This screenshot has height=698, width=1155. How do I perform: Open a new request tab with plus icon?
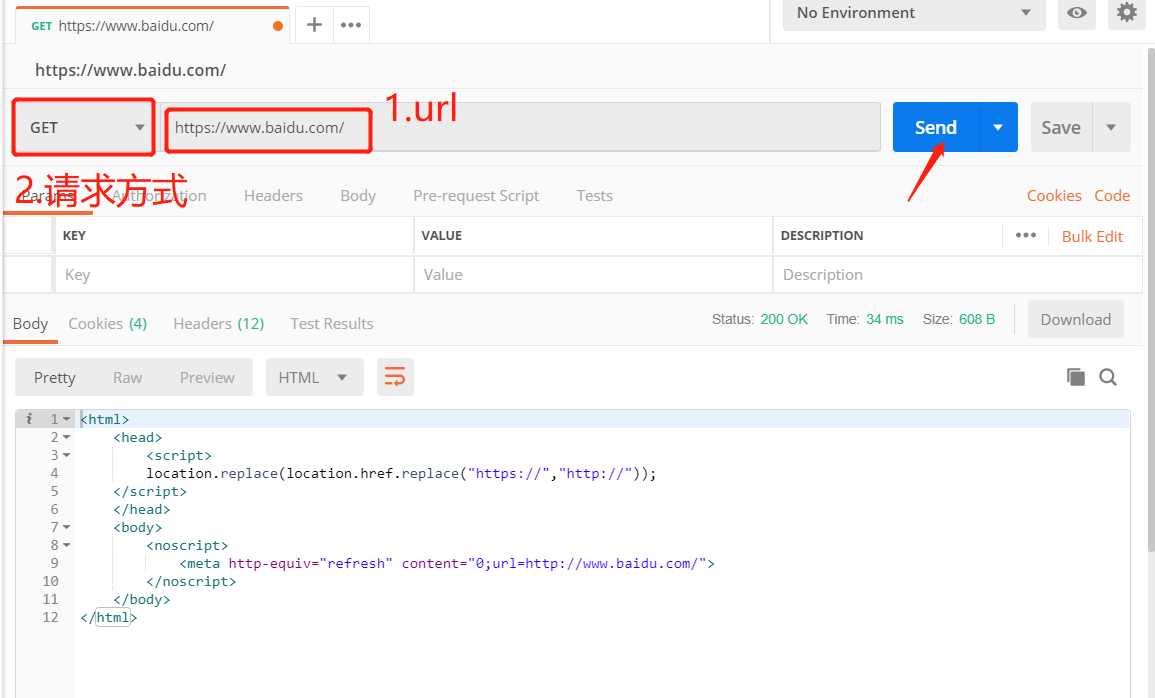click(x=315, y=24)
